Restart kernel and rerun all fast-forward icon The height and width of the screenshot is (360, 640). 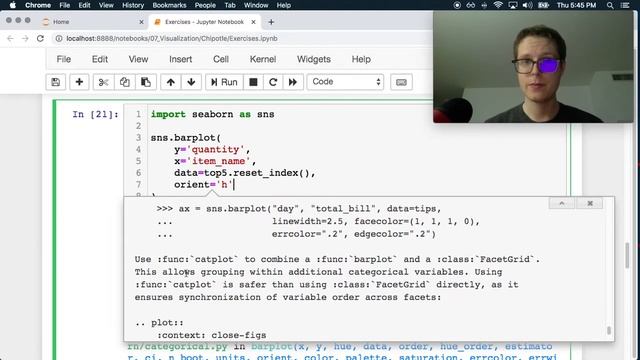tap(293, 82)
